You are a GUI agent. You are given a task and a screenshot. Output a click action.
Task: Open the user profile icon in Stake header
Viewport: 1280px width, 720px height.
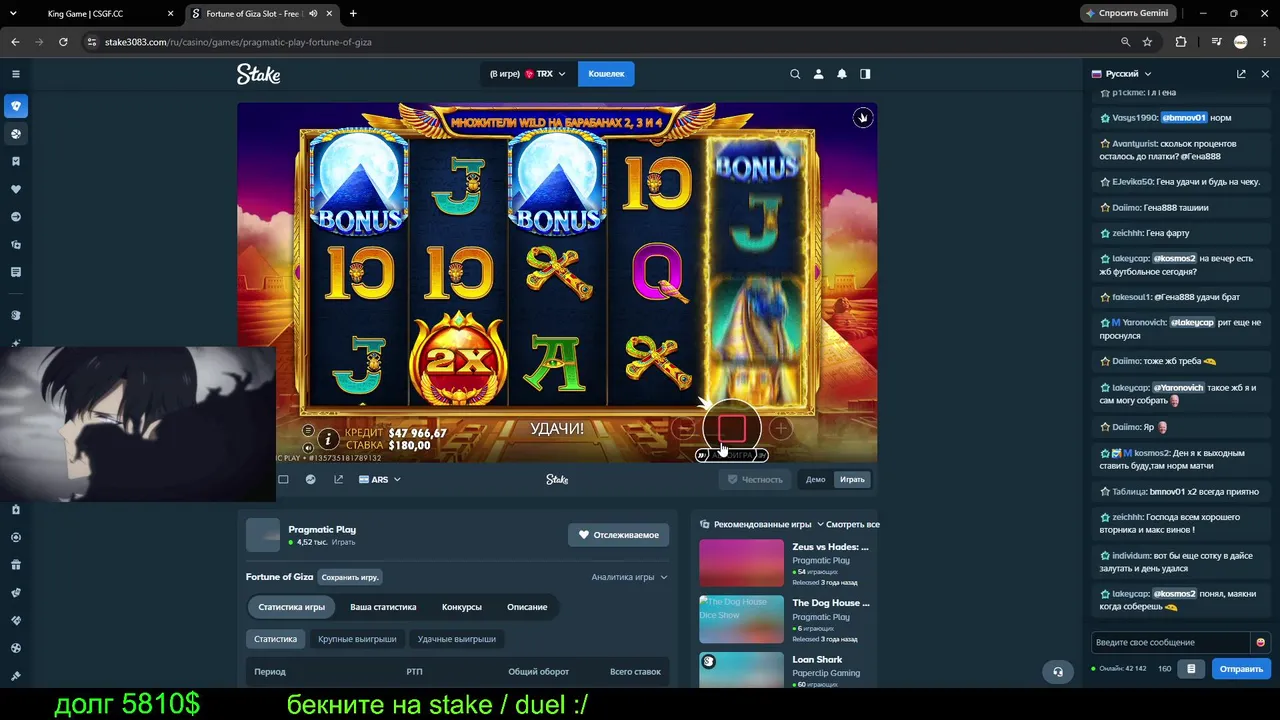[x=818, y=74]
